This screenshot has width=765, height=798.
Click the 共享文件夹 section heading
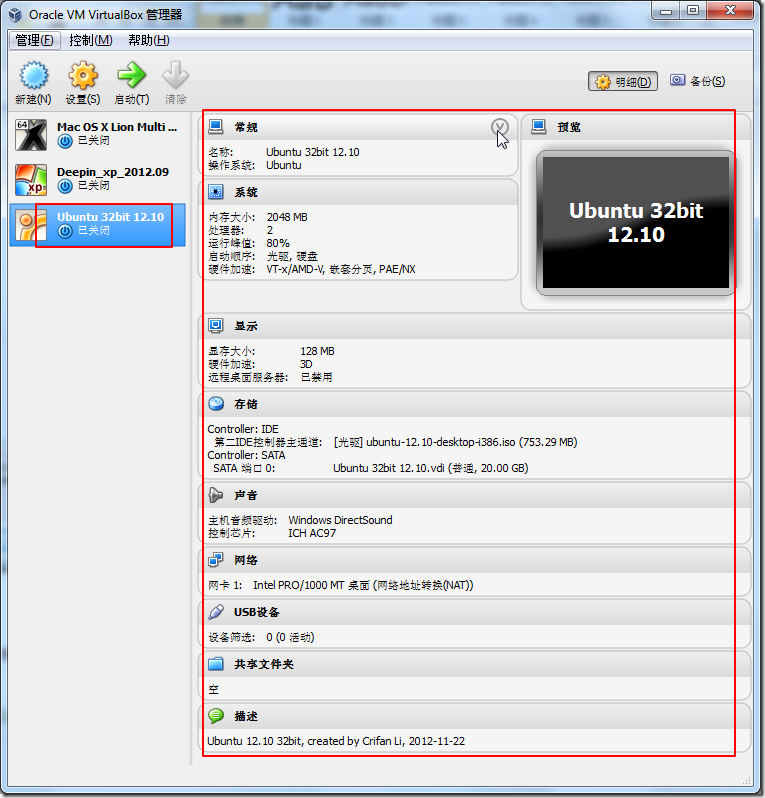coord(264,664)
